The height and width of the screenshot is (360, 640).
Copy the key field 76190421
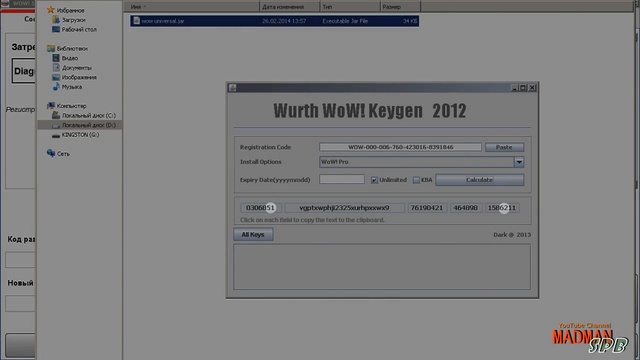(x=427, y=208)
